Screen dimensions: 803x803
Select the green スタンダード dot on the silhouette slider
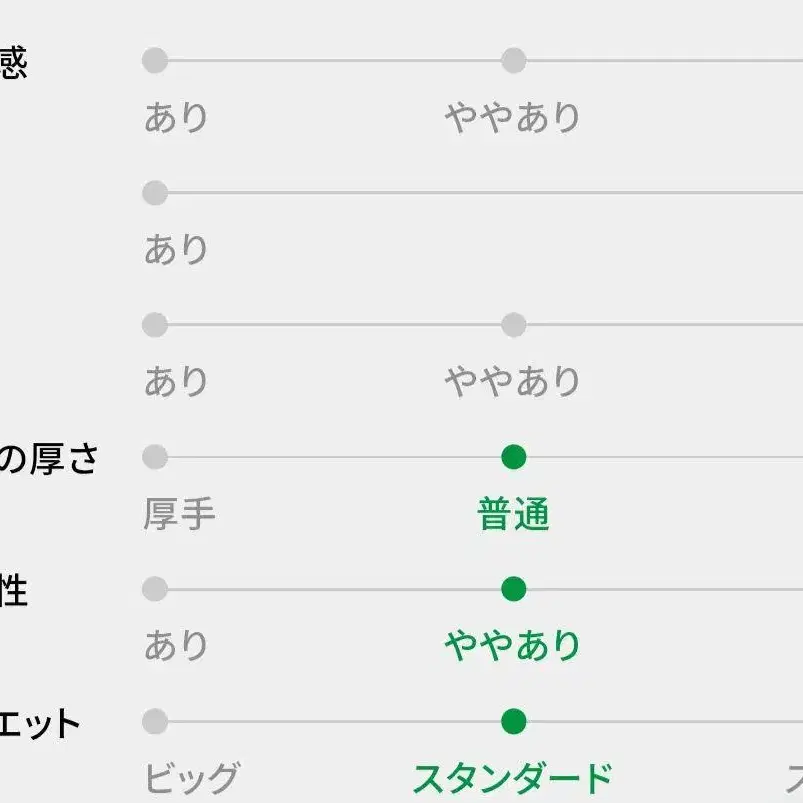click(x=513, y=721)
